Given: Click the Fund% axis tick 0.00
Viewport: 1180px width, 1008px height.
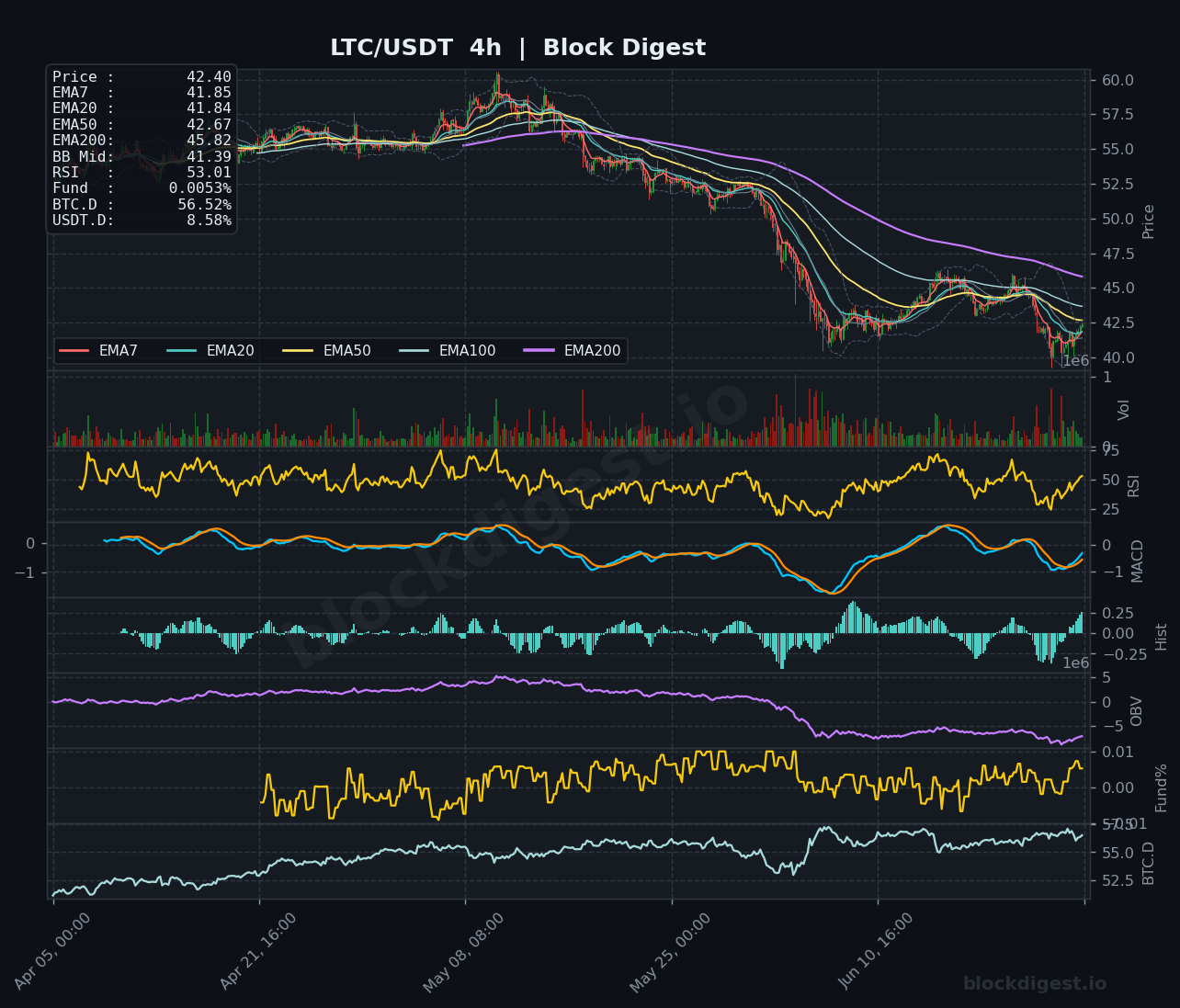Looking at the screenshot, I should pyautogui.click(x=1118, y=788).
